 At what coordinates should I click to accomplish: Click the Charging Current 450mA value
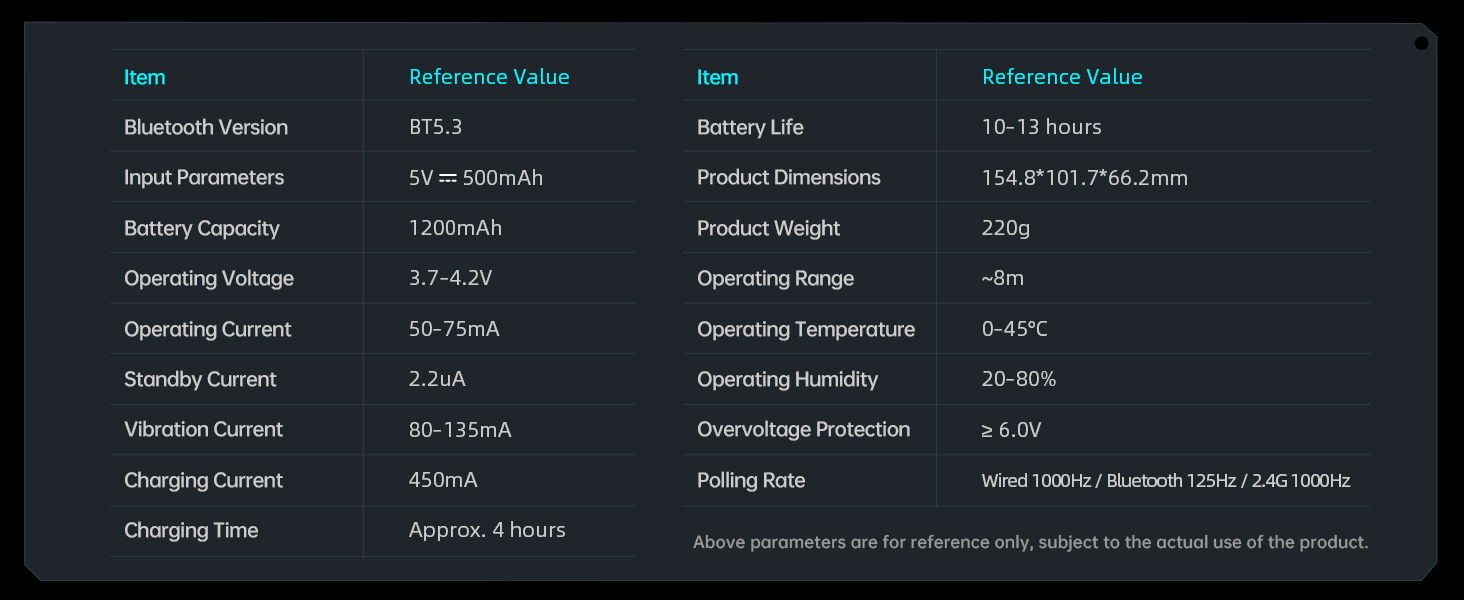[443, 480]
